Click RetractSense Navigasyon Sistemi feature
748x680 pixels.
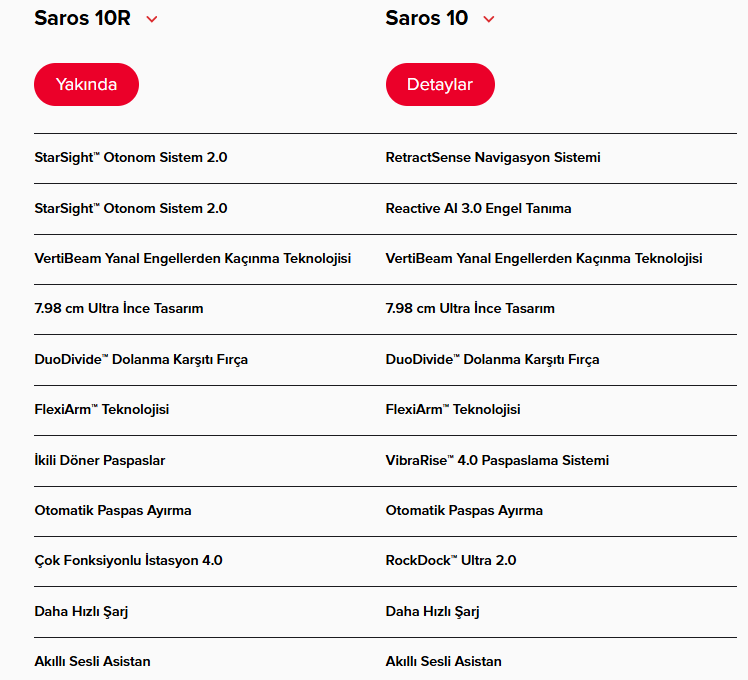coord(493,157)
